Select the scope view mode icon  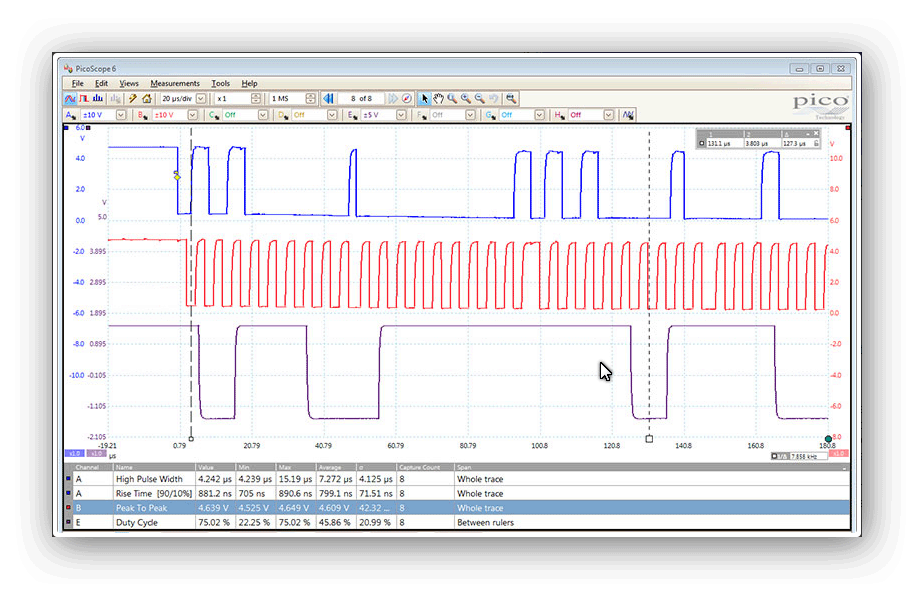70,98
